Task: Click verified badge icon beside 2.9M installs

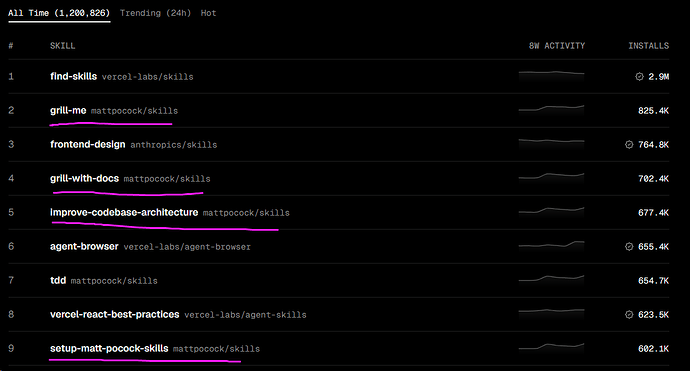Action: pyautogui.click(x=639, y=77)
